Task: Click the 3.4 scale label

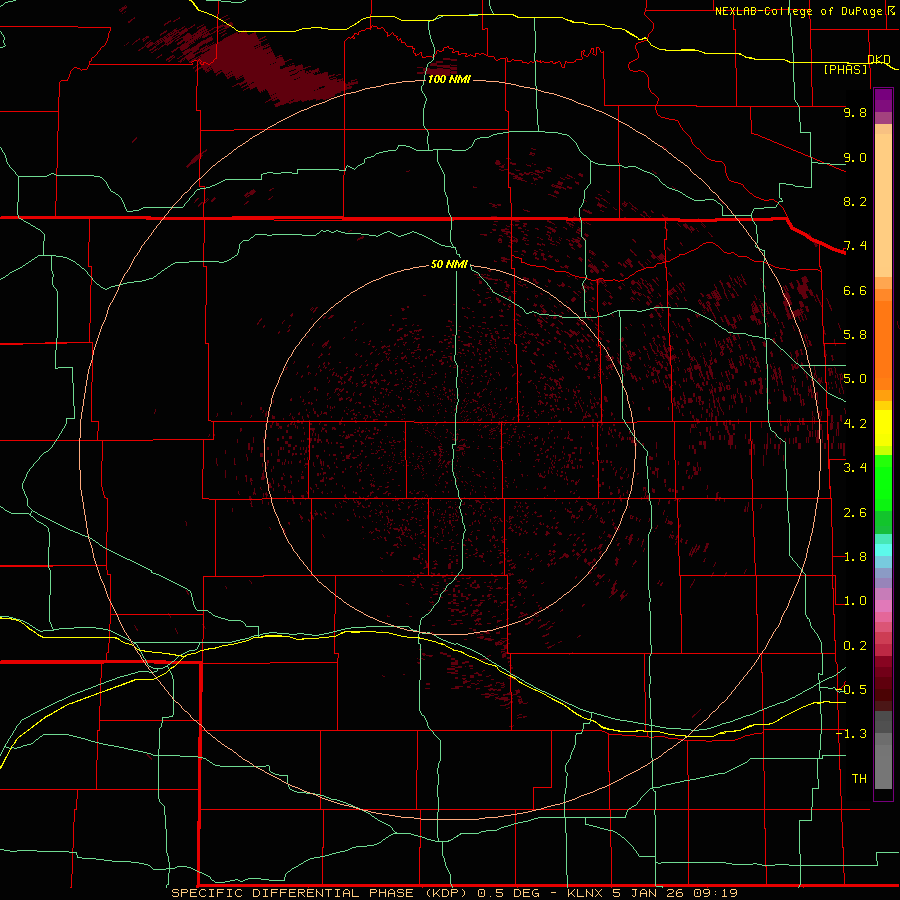Action: click(x=855, y=468)
